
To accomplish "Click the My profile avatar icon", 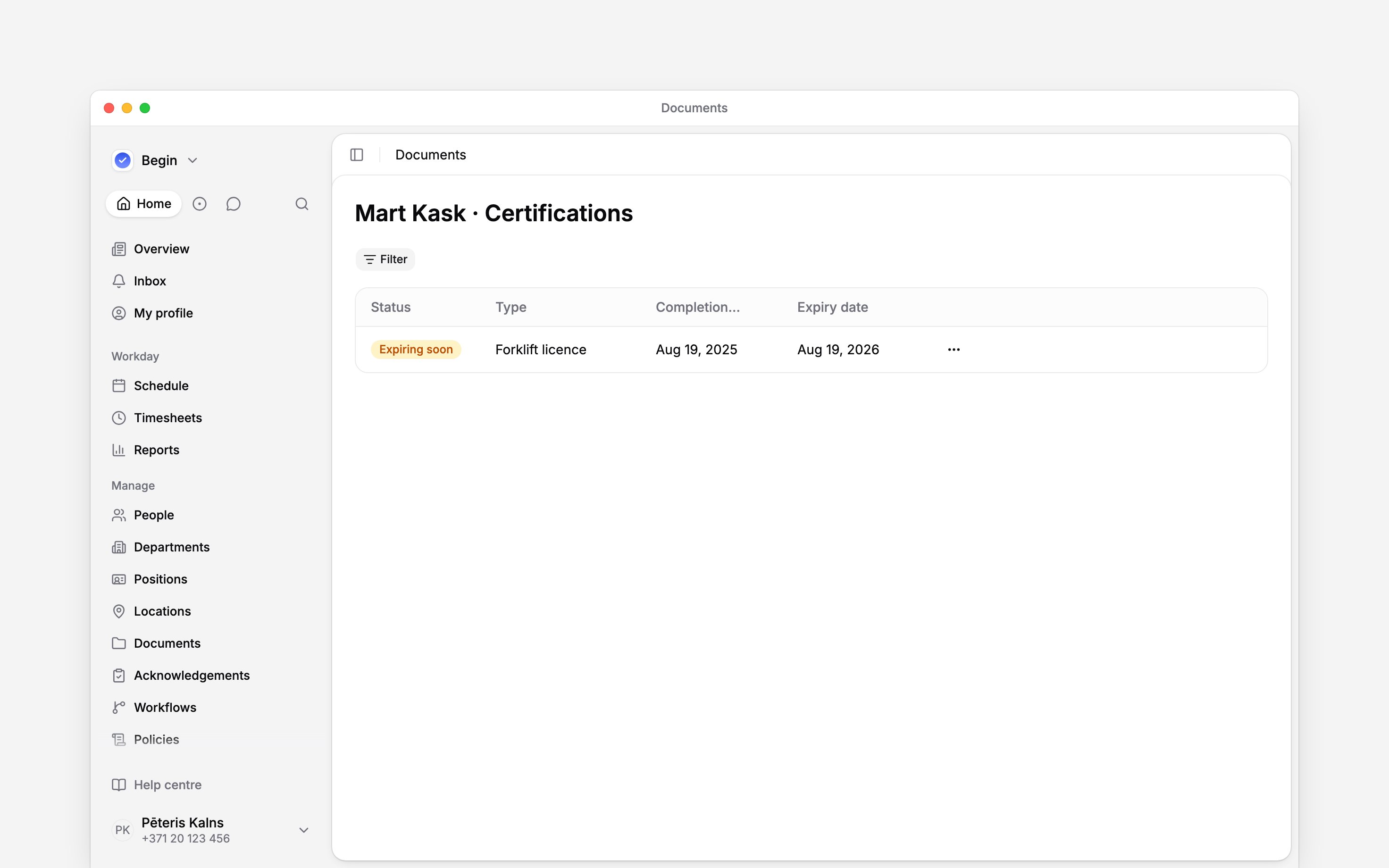I will tap(119, 313).
